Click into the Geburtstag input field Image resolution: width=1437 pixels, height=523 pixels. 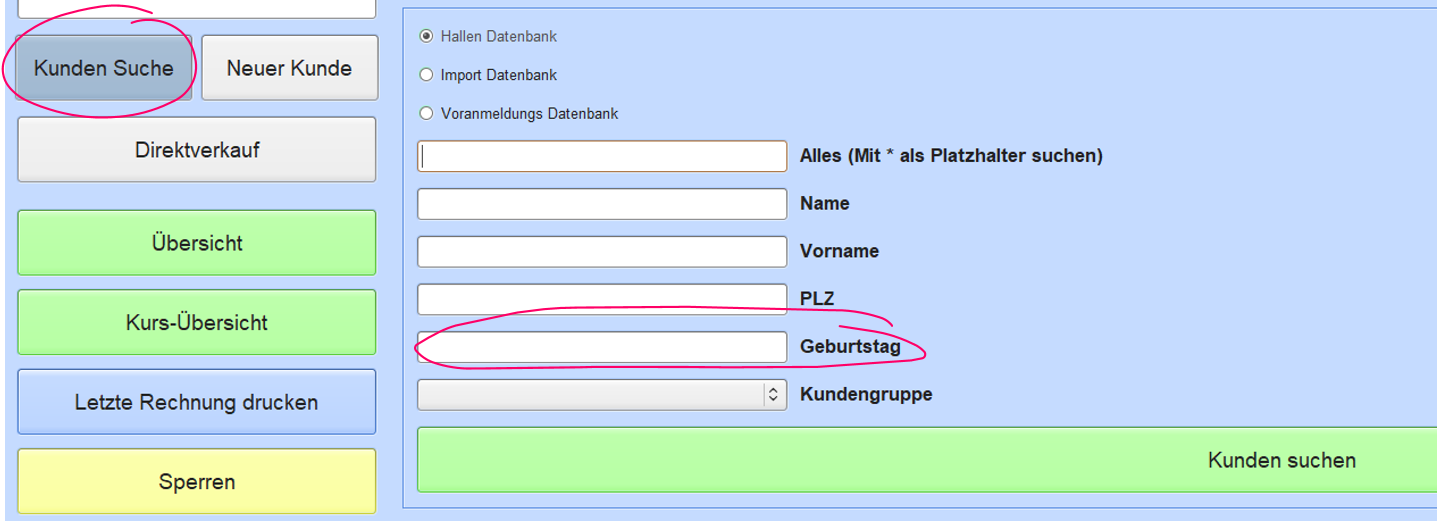click(x=602, y=347)
